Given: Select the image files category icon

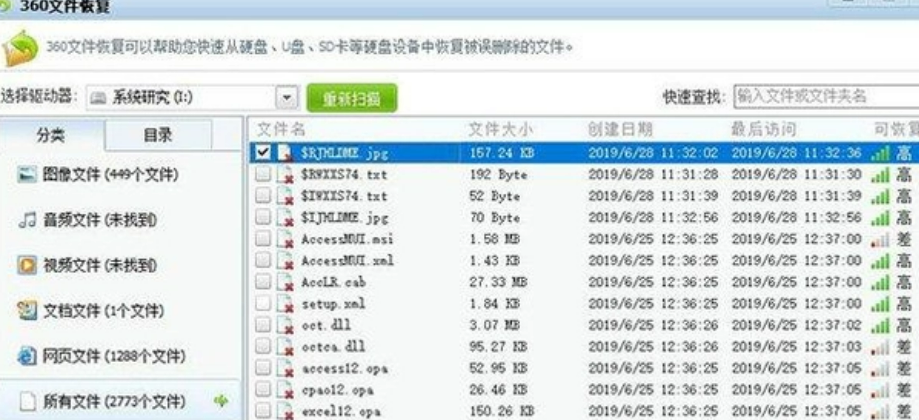Looking at the screenshot, I should click(27, 174).
